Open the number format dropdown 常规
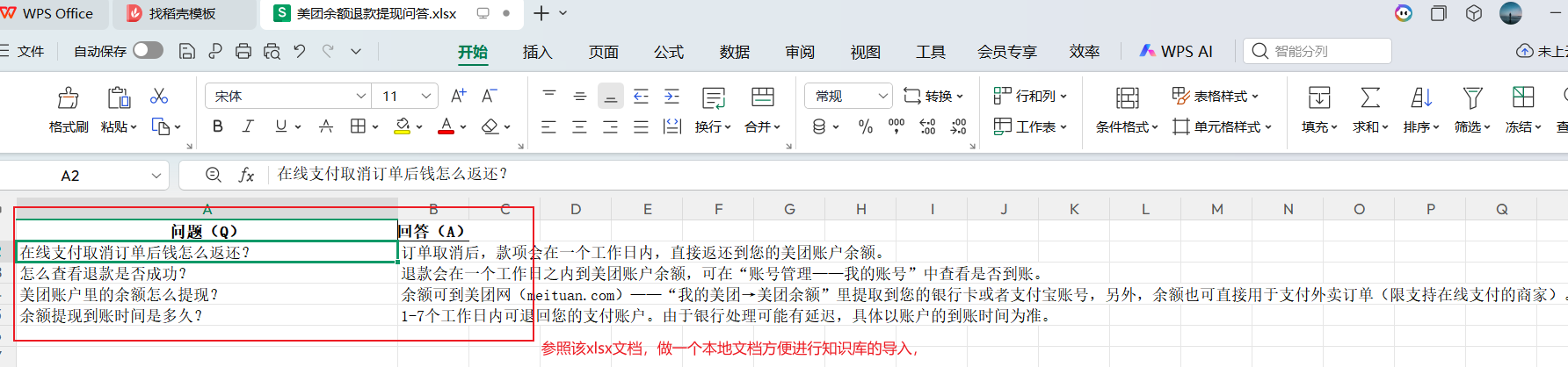 coord(848,96)
